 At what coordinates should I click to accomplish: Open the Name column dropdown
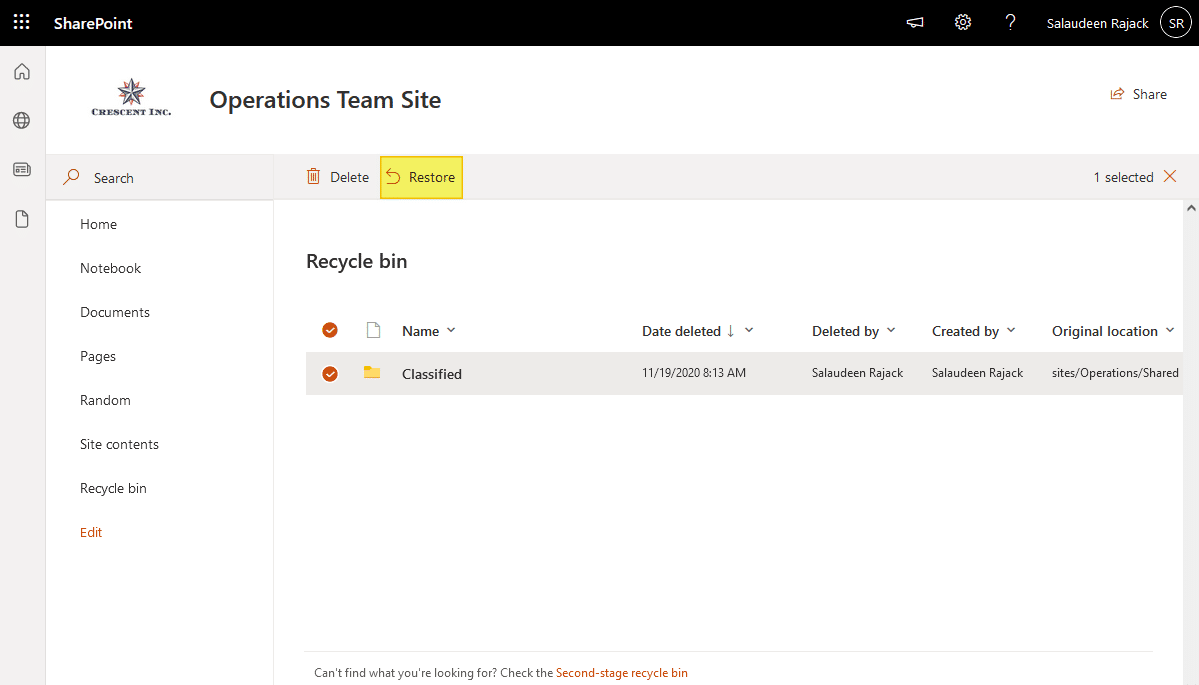coord(452,330)
